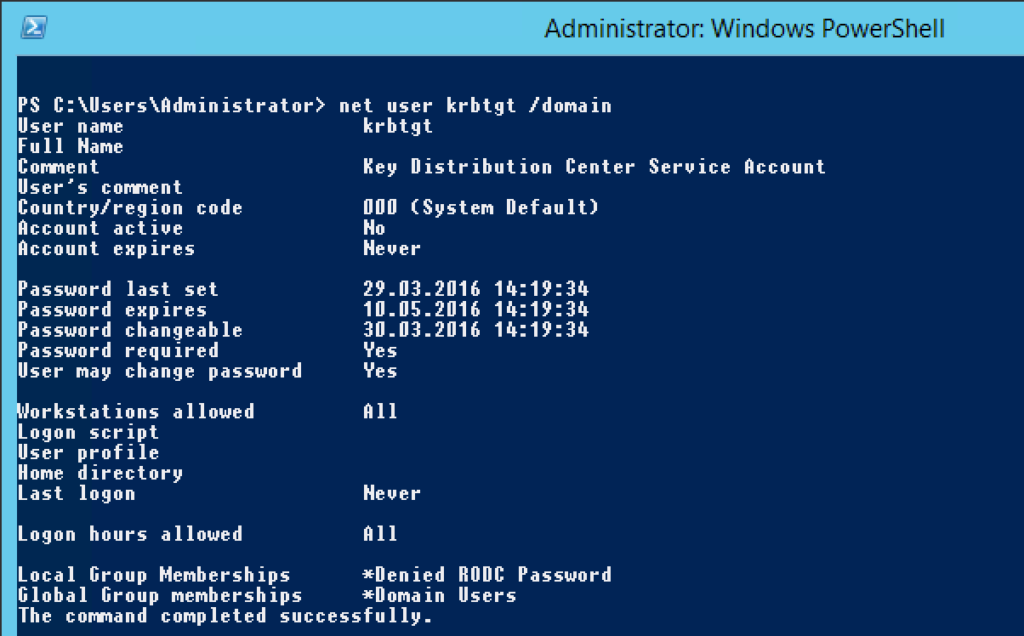Click the 'Account active' label

coord(100,228)
